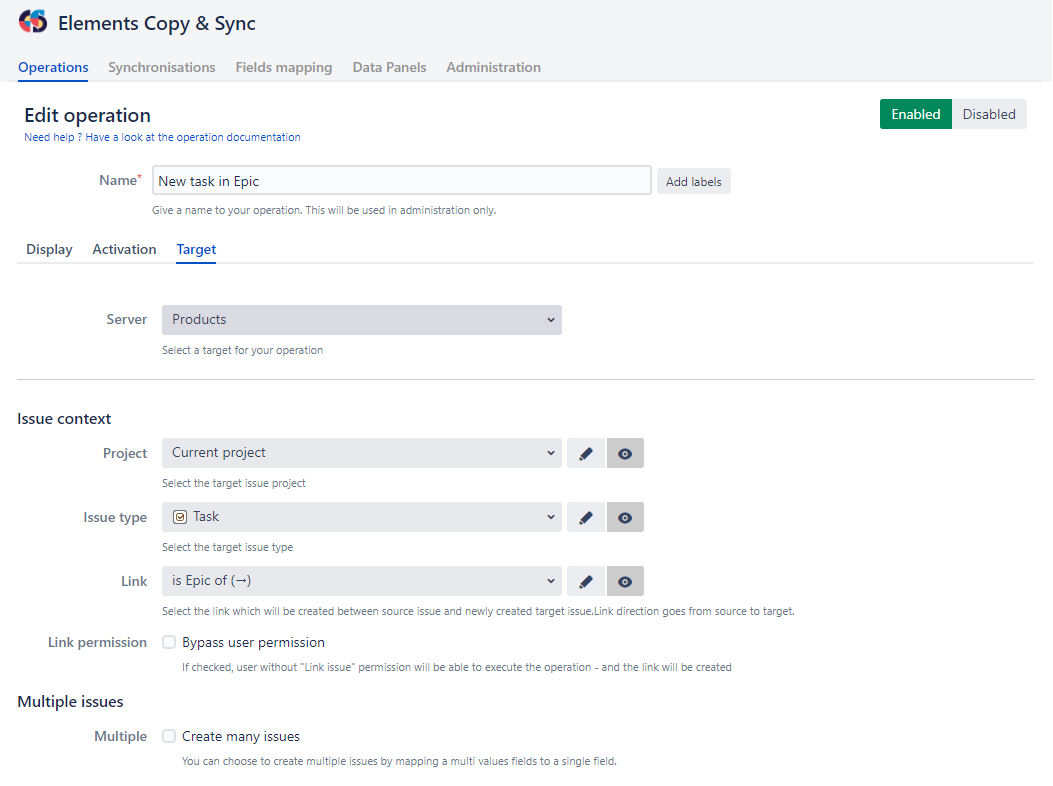
Task: Switch to the Activation tab
Action: click(x=124, y=249)
